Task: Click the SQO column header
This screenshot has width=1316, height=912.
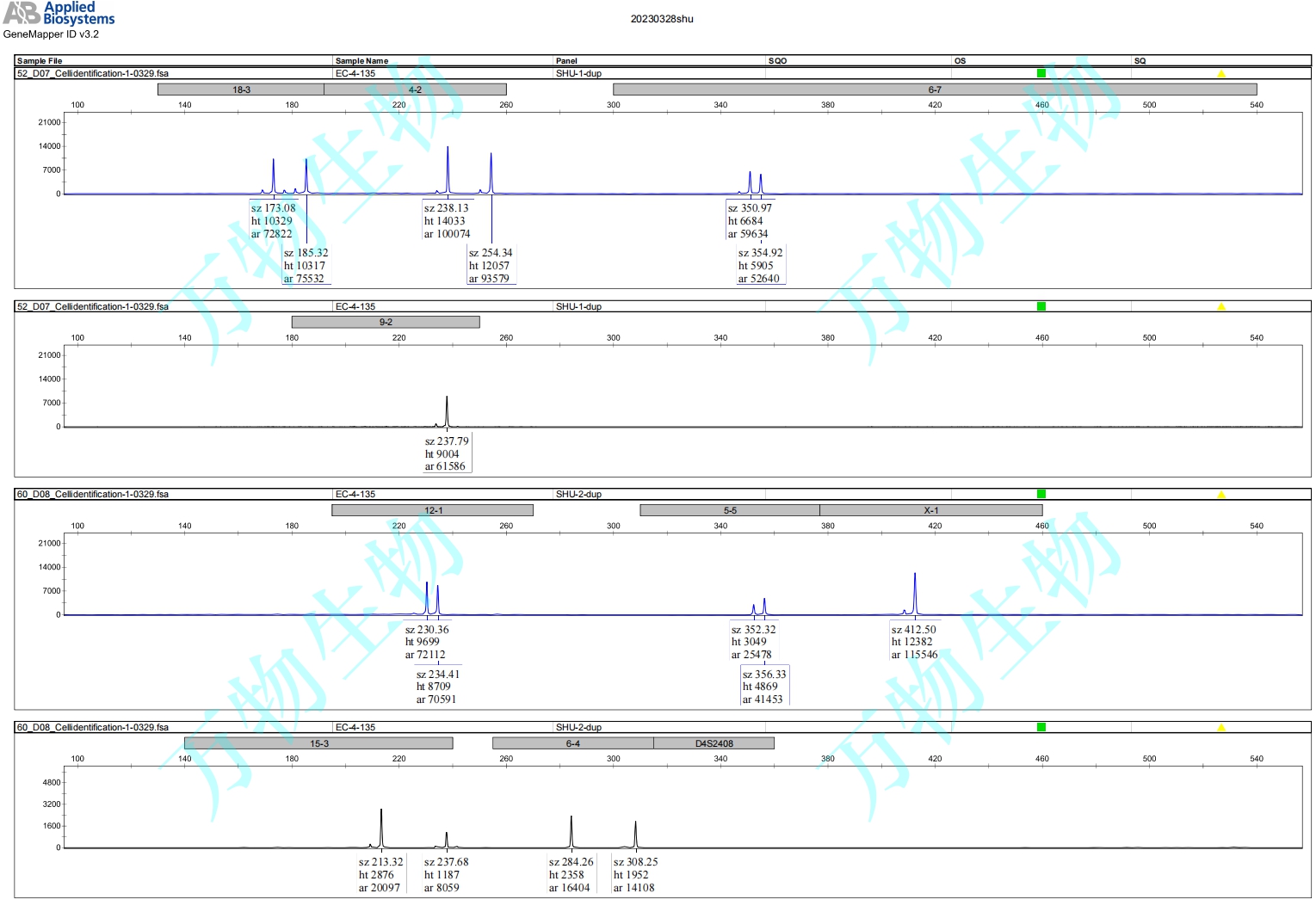Action: click(777, 61)
